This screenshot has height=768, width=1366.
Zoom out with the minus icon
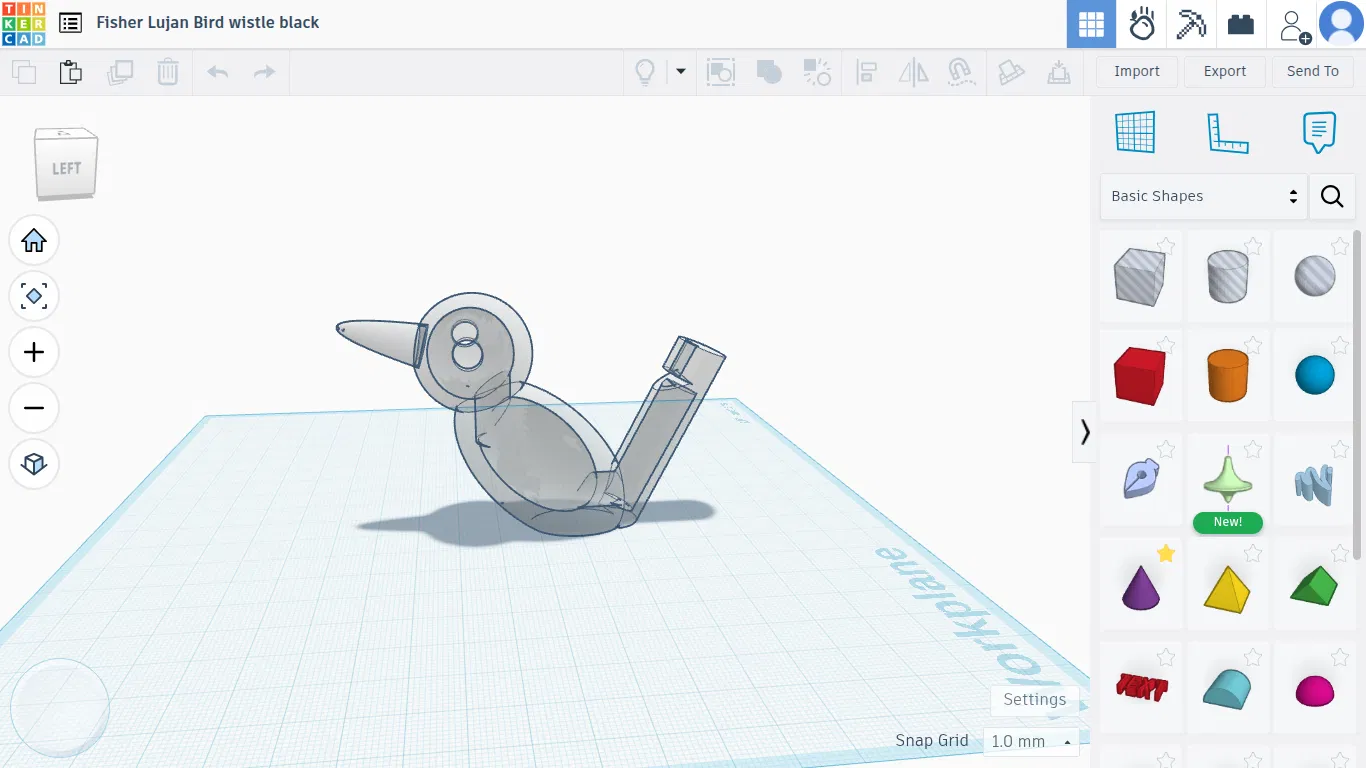click(x=34, y=408)
